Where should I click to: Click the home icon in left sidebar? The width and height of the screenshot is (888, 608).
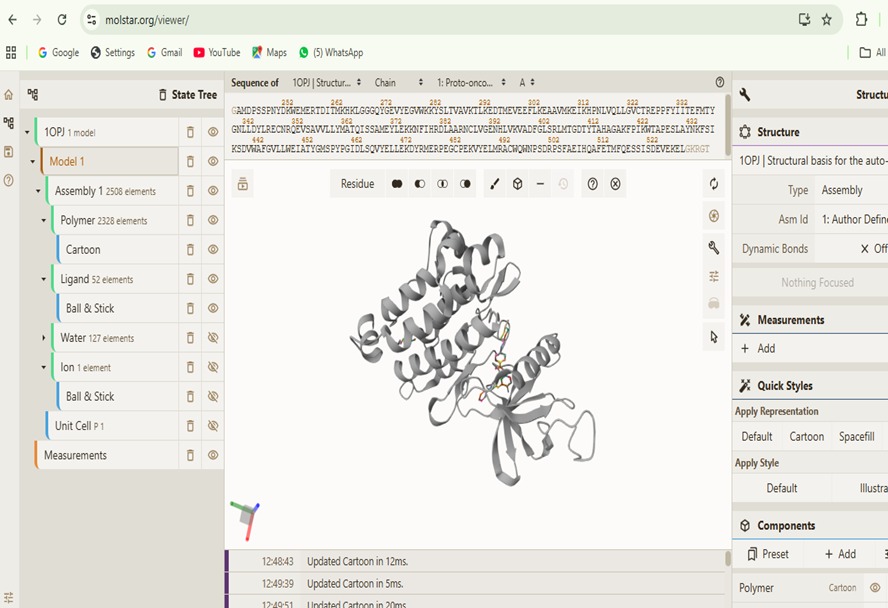click(x=9, y=95)
